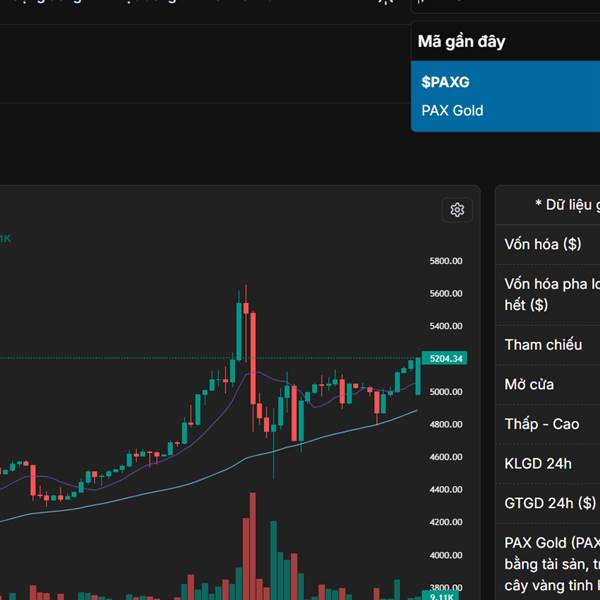Click the 5000.00 price axis label
Screen dimensions: 600x600
[445, 392]
